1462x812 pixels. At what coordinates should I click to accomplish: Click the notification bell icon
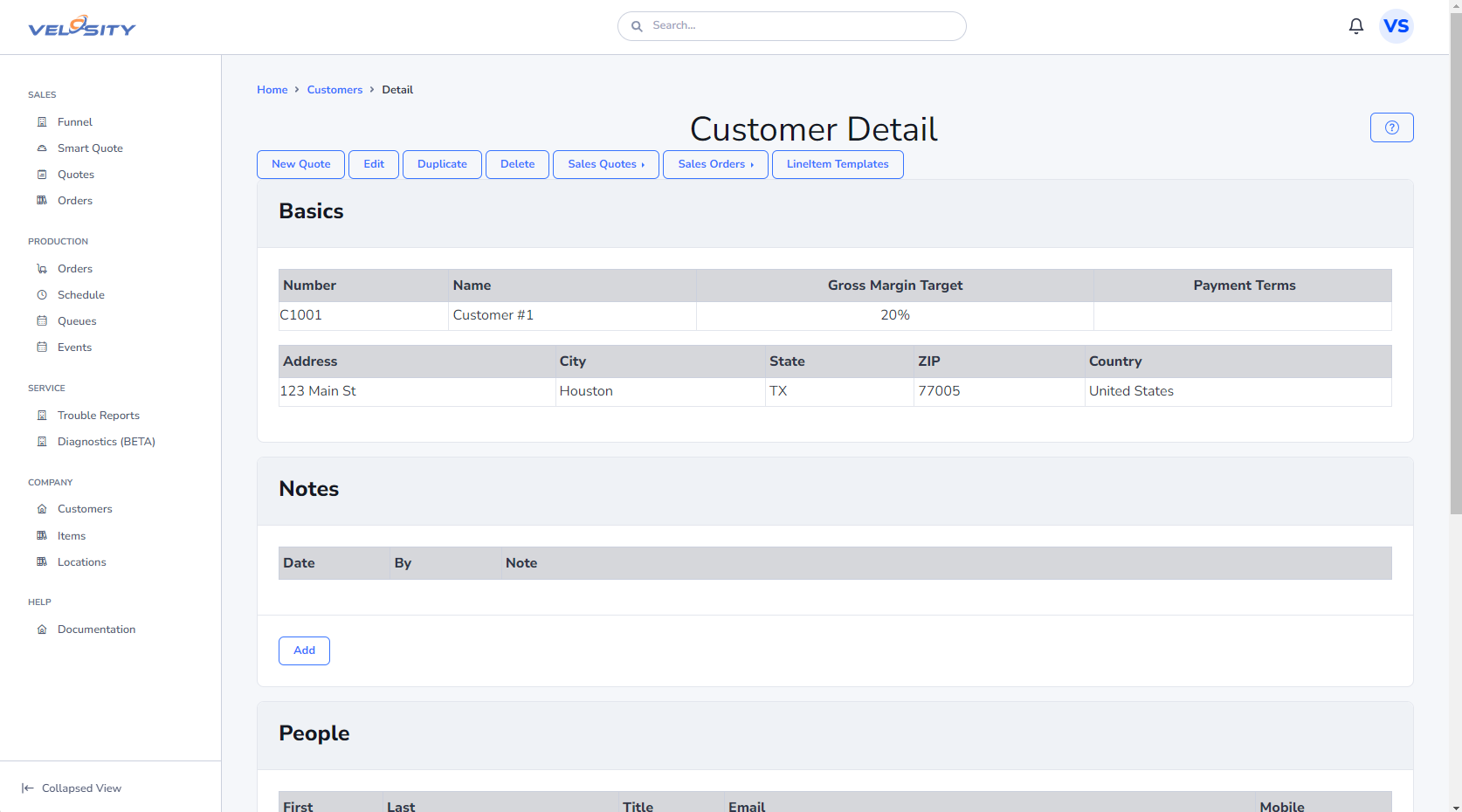point(1355,26)
